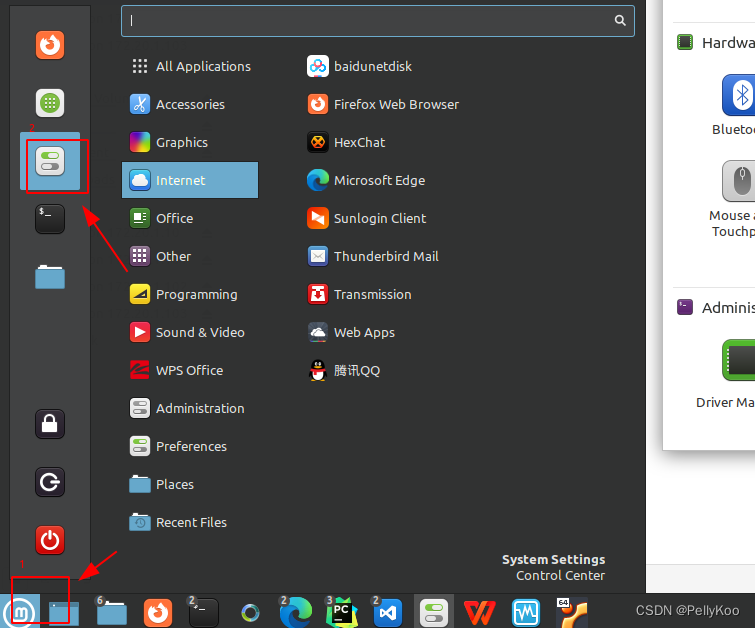Click the show desktop icon on the taskbar
The width and height of the screenshot is (755, 628).
point(63,613)
